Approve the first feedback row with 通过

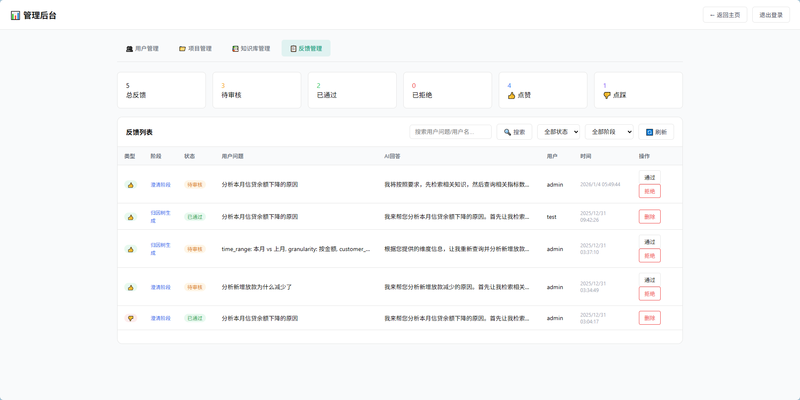(x=650, y=177)
